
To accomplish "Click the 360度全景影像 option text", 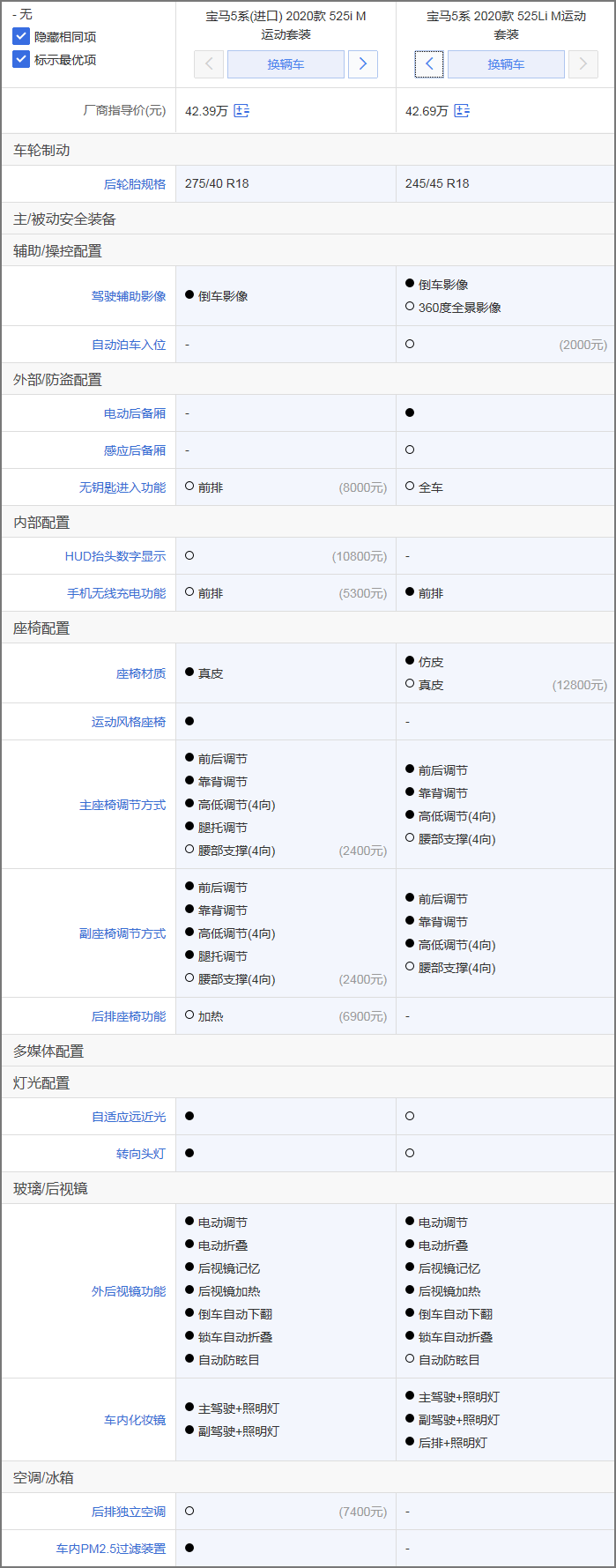I will coord(460,308).
